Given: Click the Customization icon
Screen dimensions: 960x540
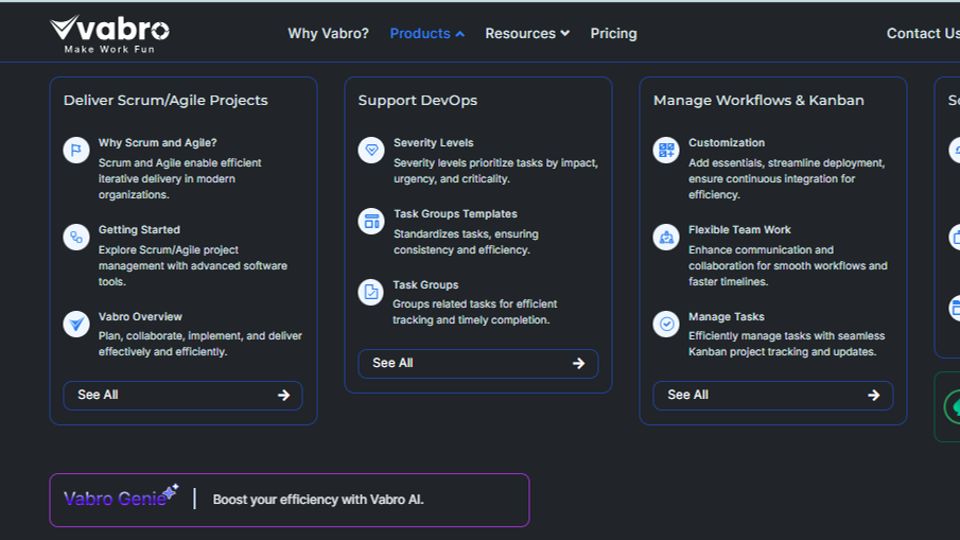Looking at the screenshot, I should (x=666, y=150).
